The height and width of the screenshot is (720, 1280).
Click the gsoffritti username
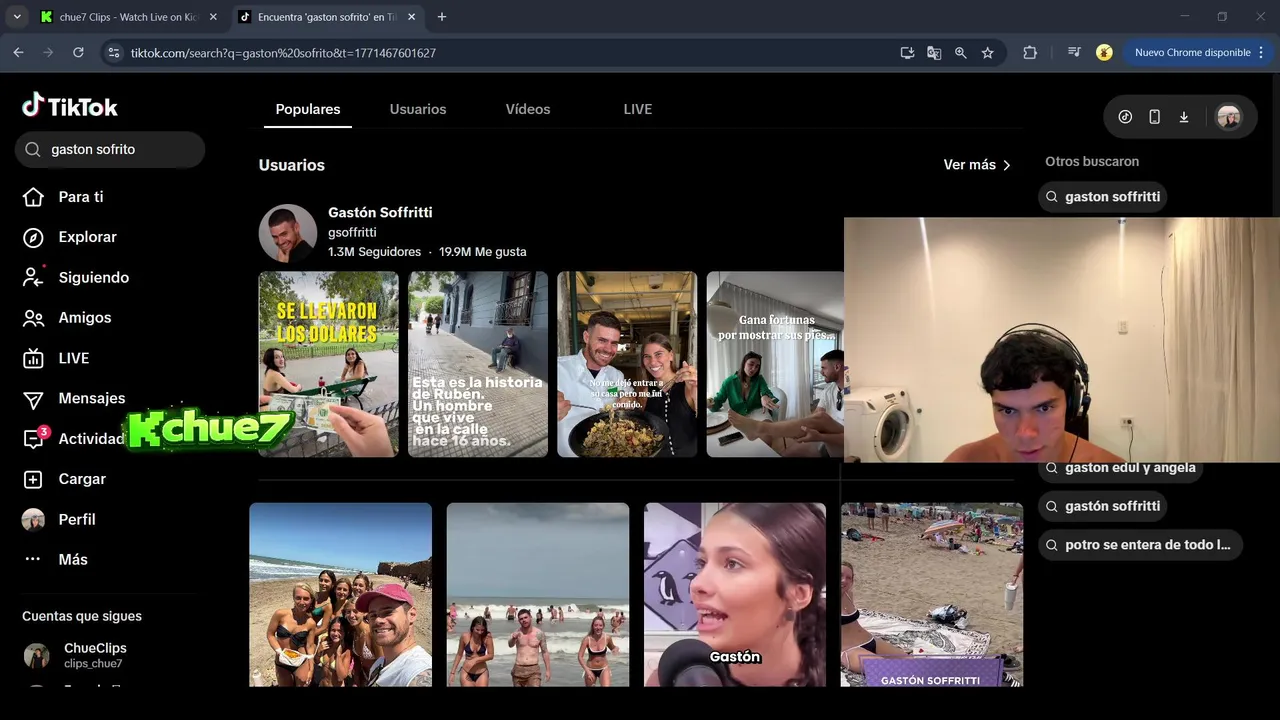point(352,232)
